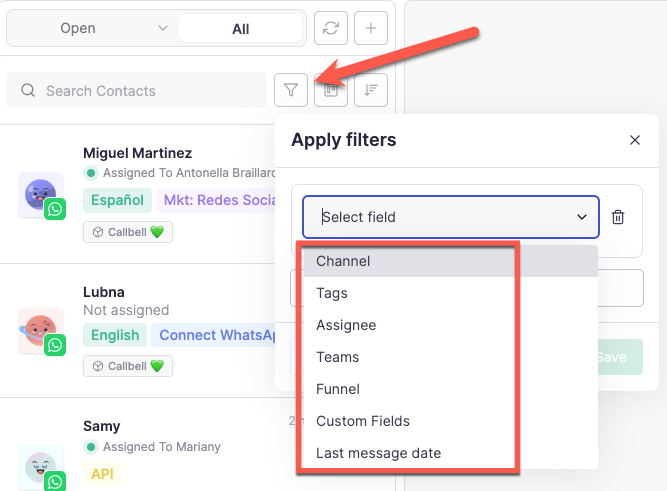Choose Funnel filter option
The width and height of the screenshot is (667, 491).
point(338,389)
